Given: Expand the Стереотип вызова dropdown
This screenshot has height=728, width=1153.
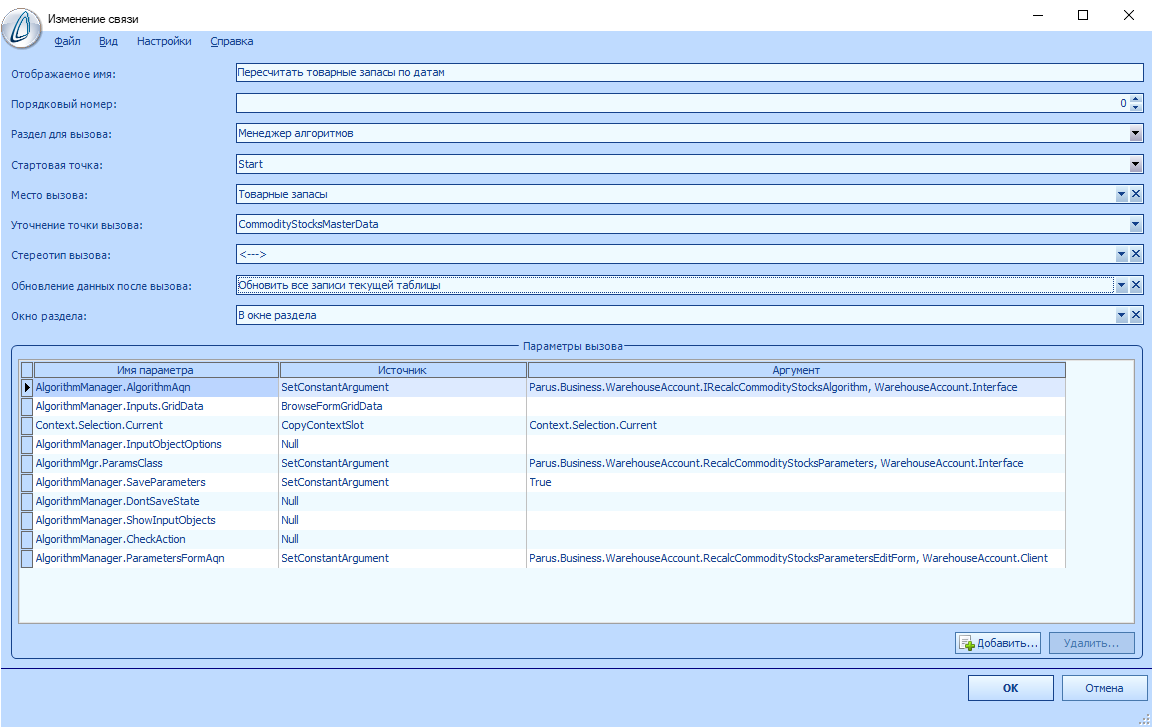Looking at the screenshot, I should tap(1121, 254).
